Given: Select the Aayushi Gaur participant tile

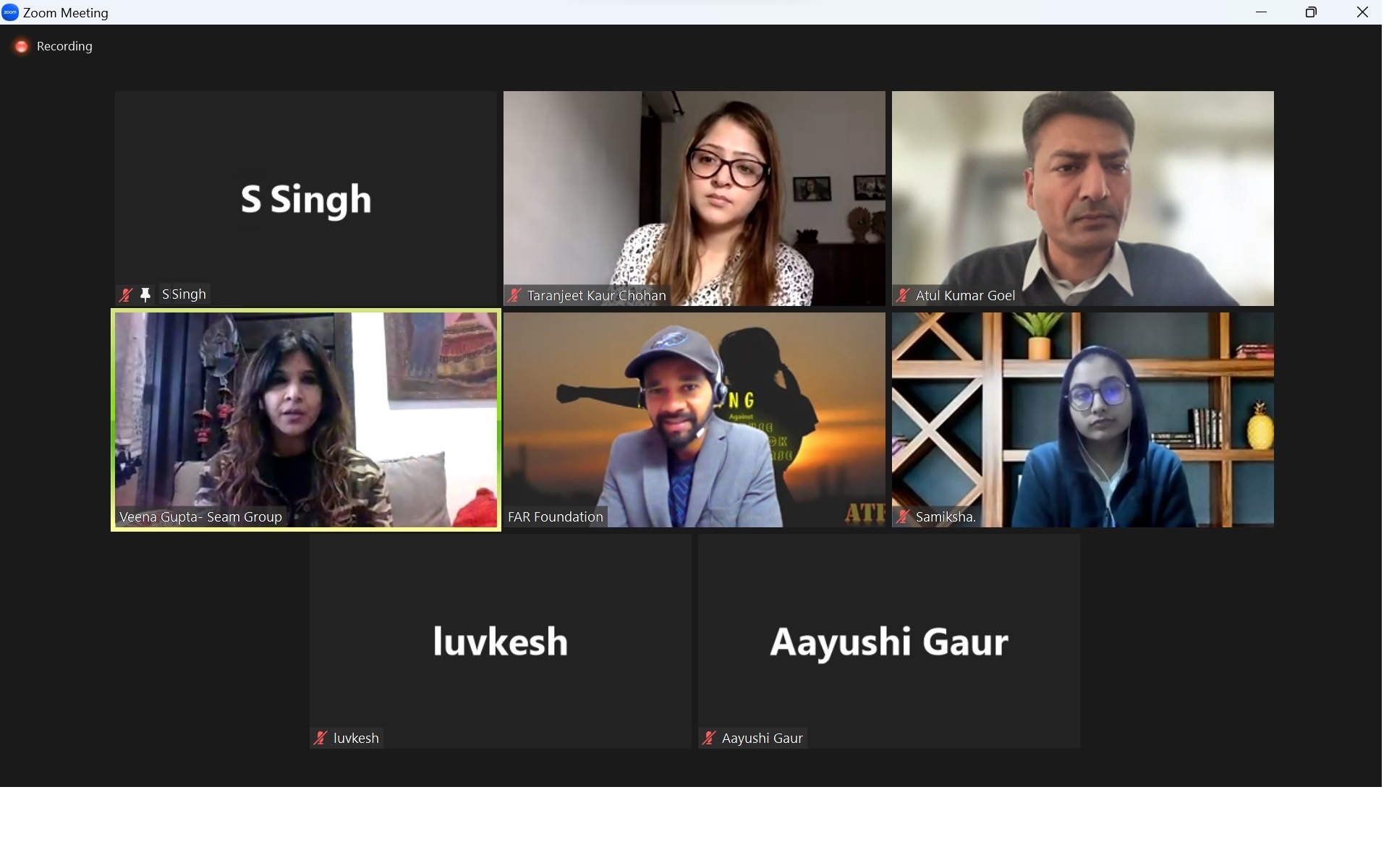Looking at the screenshot, I should point(889,641).
